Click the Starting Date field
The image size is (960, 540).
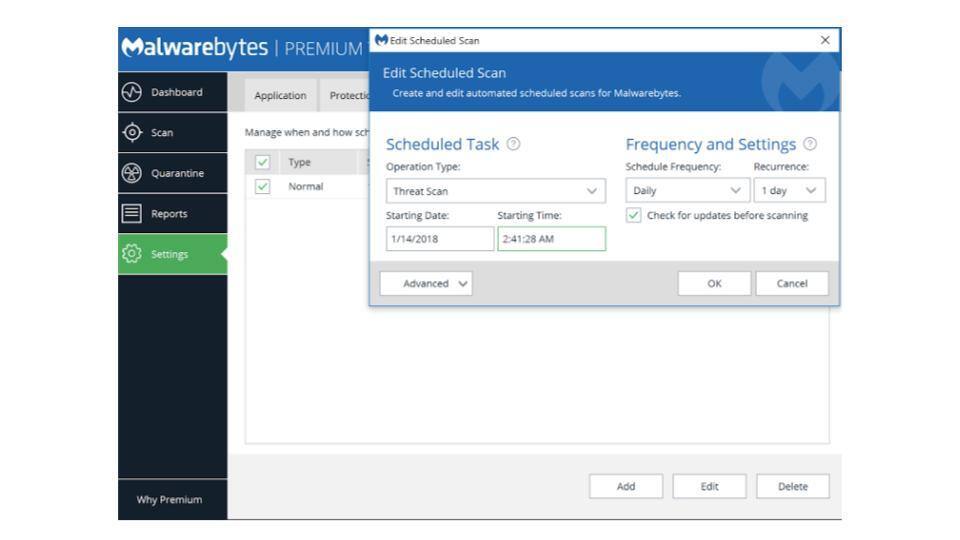pos(439,239)
